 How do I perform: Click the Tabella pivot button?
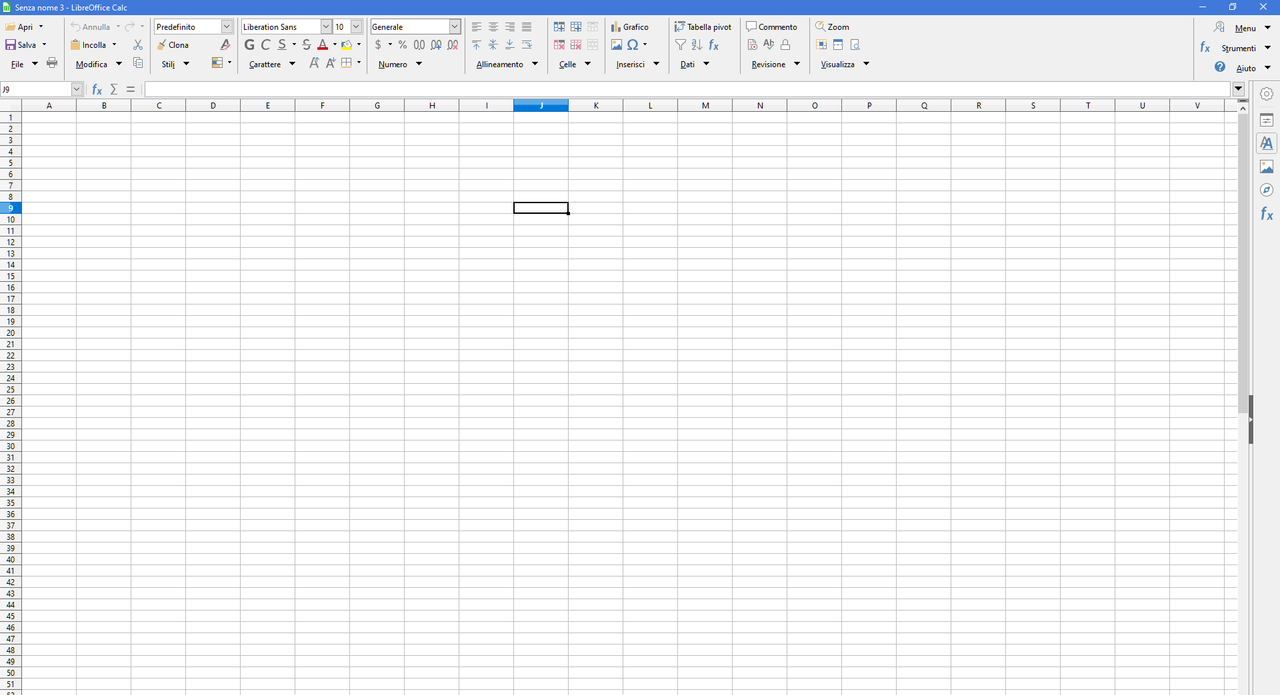(x=703, y=27)
